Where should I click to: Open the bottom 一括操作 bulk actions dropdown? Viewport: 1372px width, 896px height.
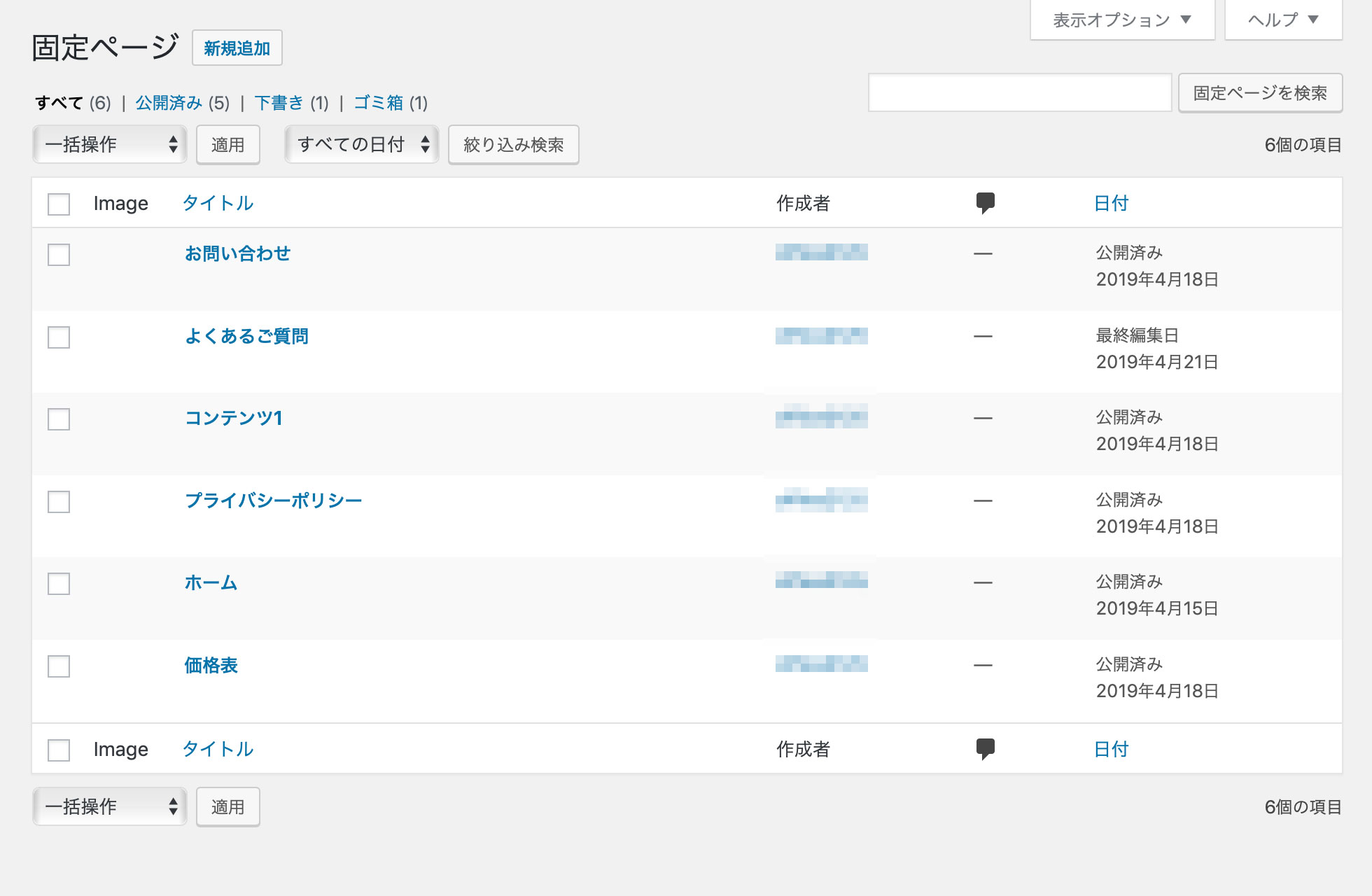110,806
